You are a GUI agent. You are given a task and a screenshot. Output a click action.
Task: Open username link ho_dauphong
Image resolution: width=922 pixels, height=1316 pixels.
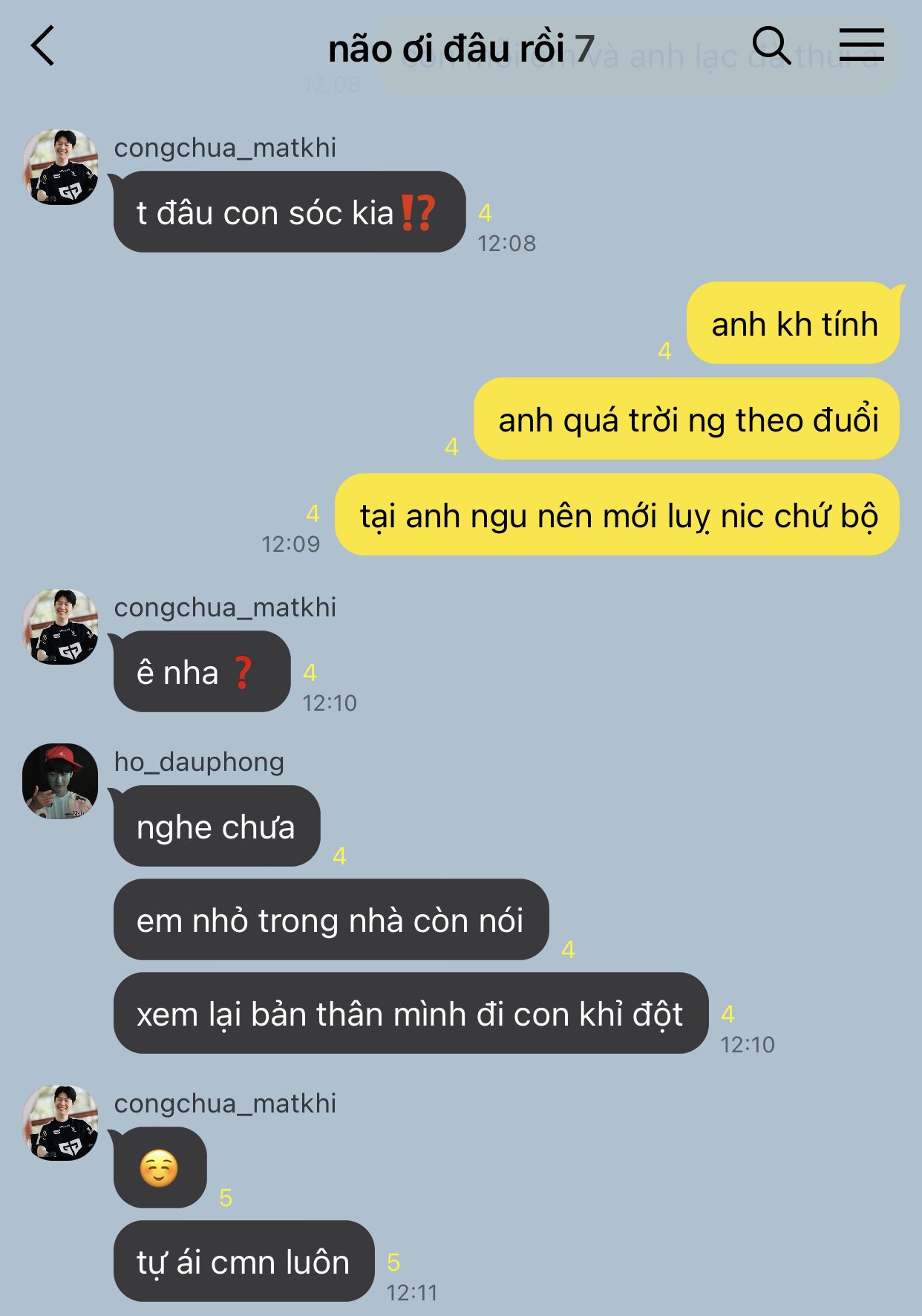pos(199,762)
